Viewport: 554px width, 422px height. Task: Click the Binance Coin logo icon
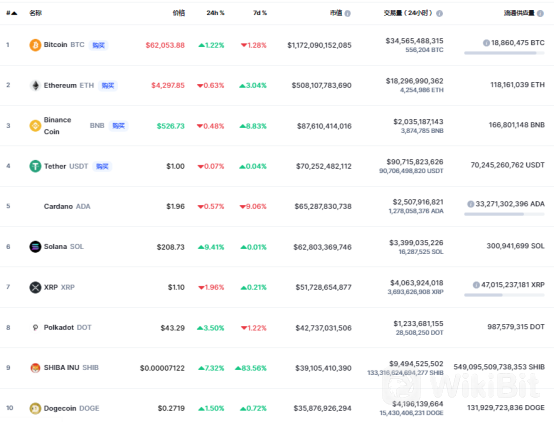point(35,126)
